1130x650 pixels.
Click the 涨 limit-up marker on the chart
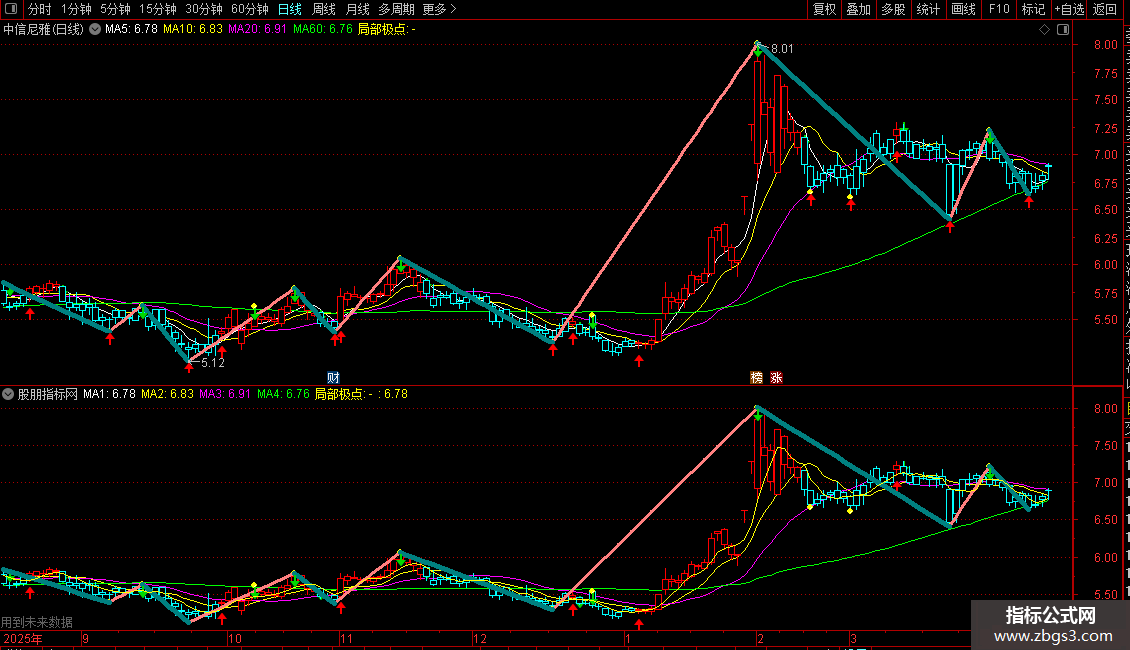click(776, 378)
